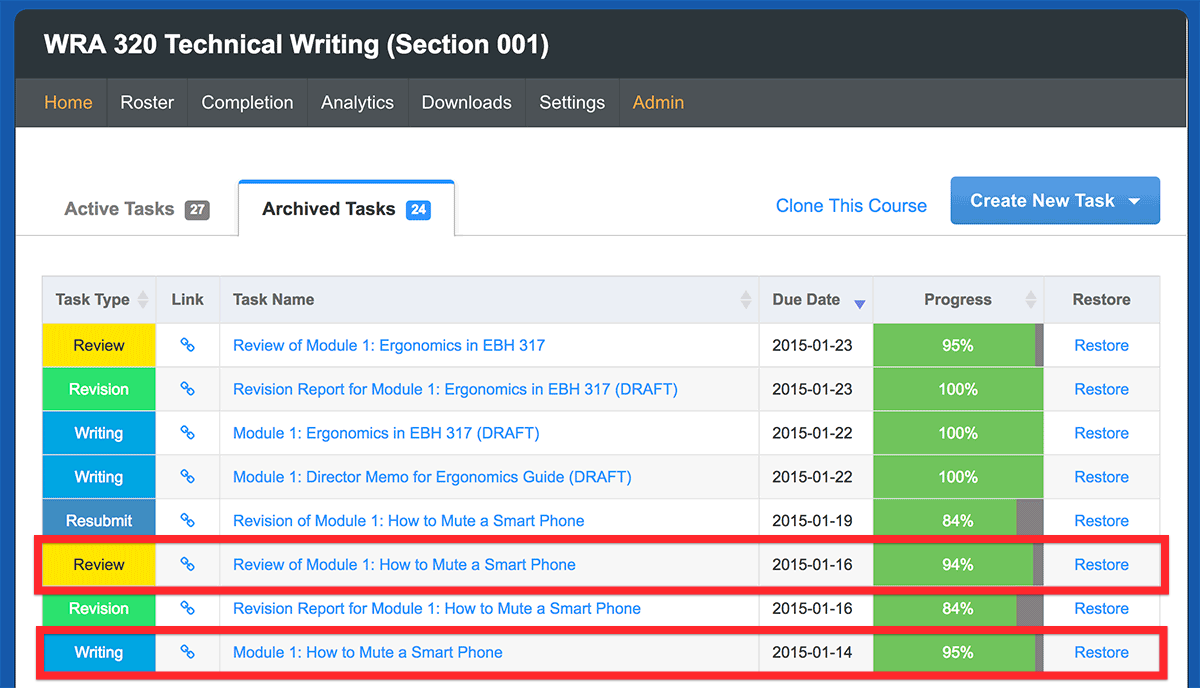Click the Writing type cell due 2015-01-14

point(99,653)
